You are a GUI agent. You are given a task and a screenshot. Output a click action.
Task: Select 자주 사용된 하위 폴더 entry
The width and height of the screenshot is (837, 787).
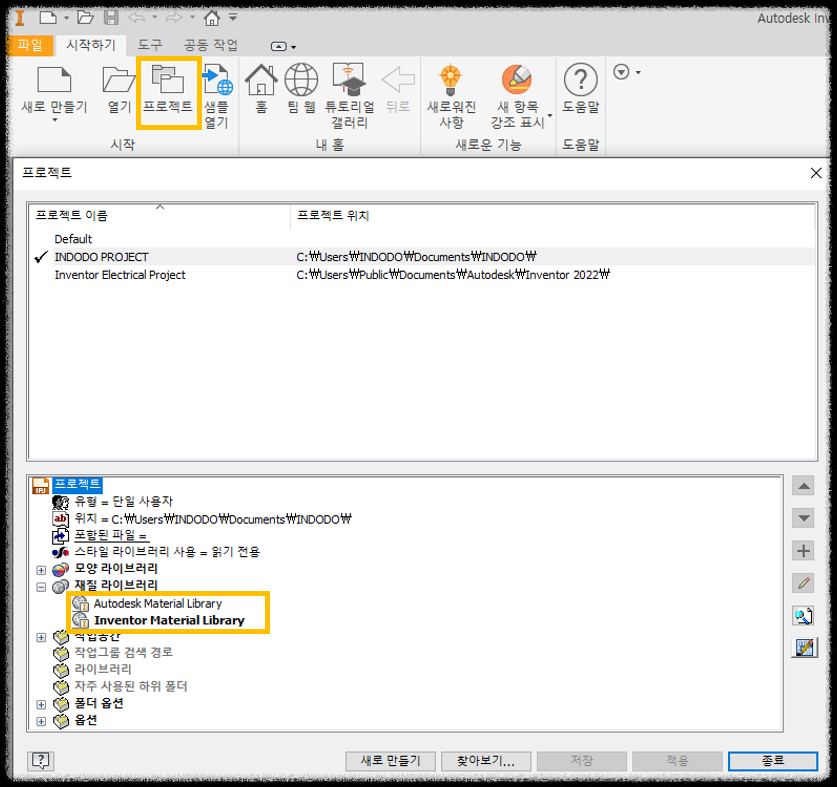click(131, 686)
